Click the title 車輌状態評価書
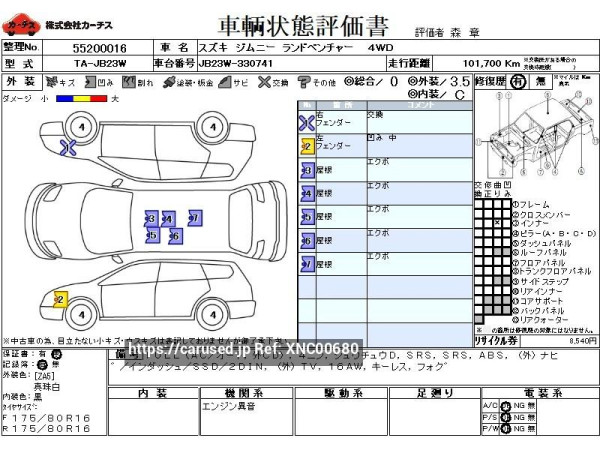The image size is (600, 450). (x=304, y=26)
